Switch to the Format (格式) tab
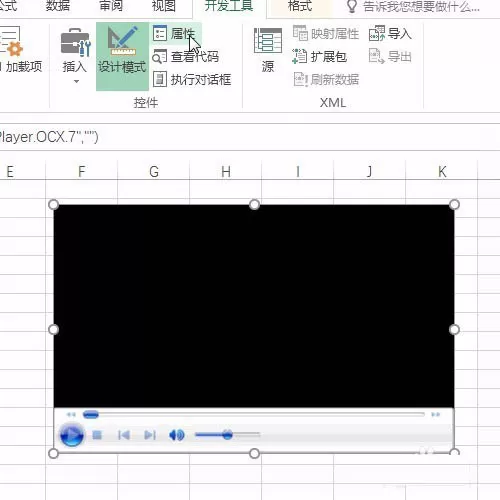Screen dimensions: 500x500 coord(300,6)
